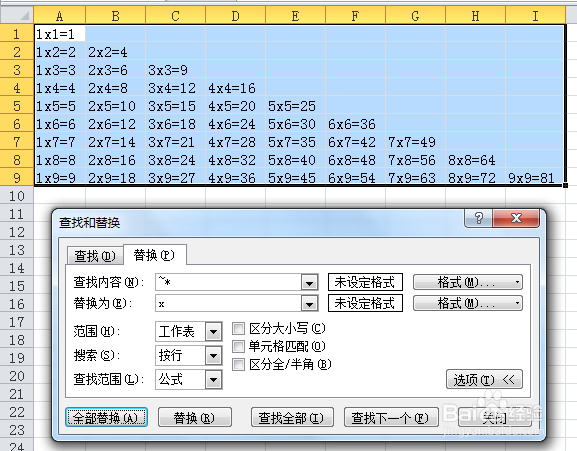Viewport: 577px width, 451px height.
Task: Open 格式 dropdown for 查找内容 row
Action: click(x=468, y=283)
